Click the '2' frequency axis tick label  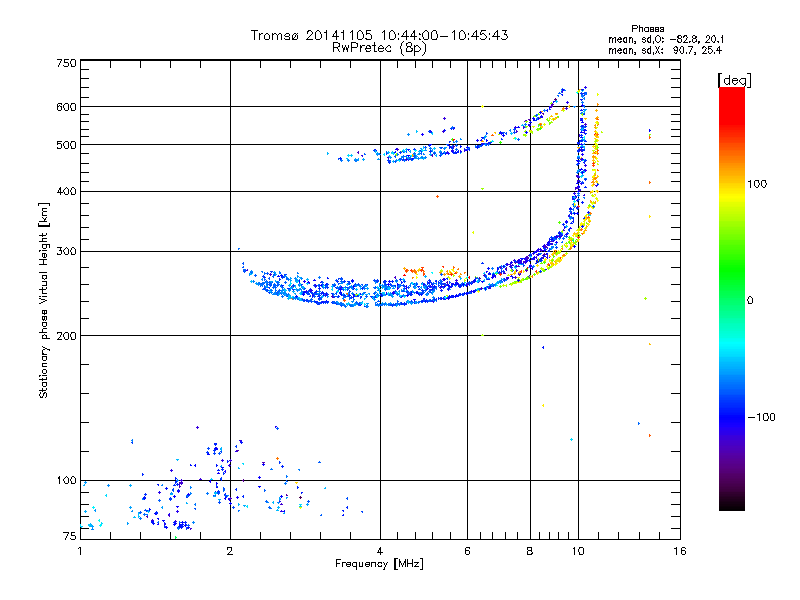pyautogui.click(x=230, y=551)
